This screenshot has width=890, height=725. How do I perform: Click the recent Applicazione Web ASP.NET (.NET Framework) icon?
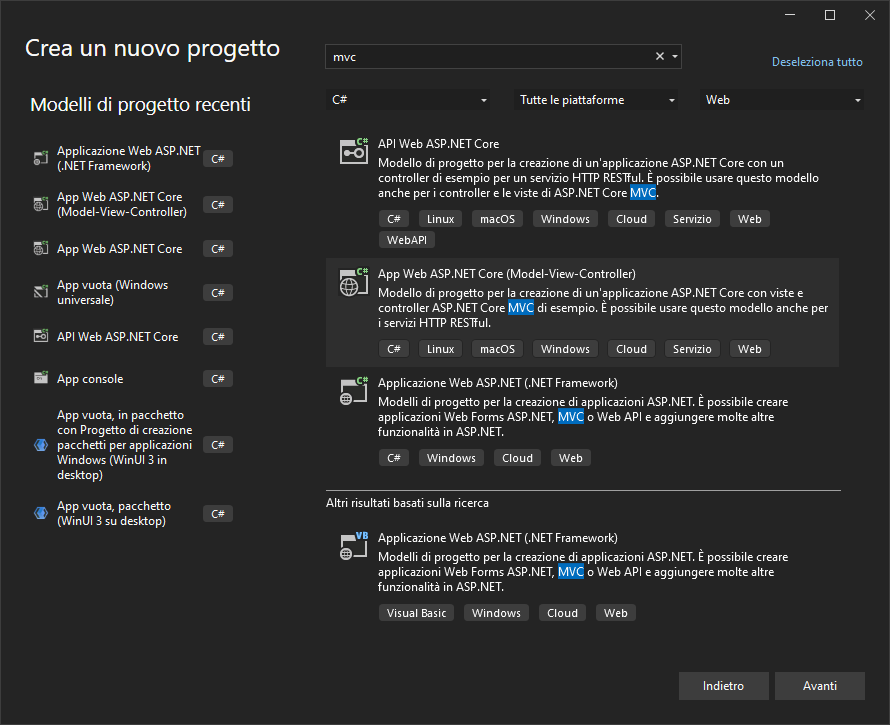(41, 158)
